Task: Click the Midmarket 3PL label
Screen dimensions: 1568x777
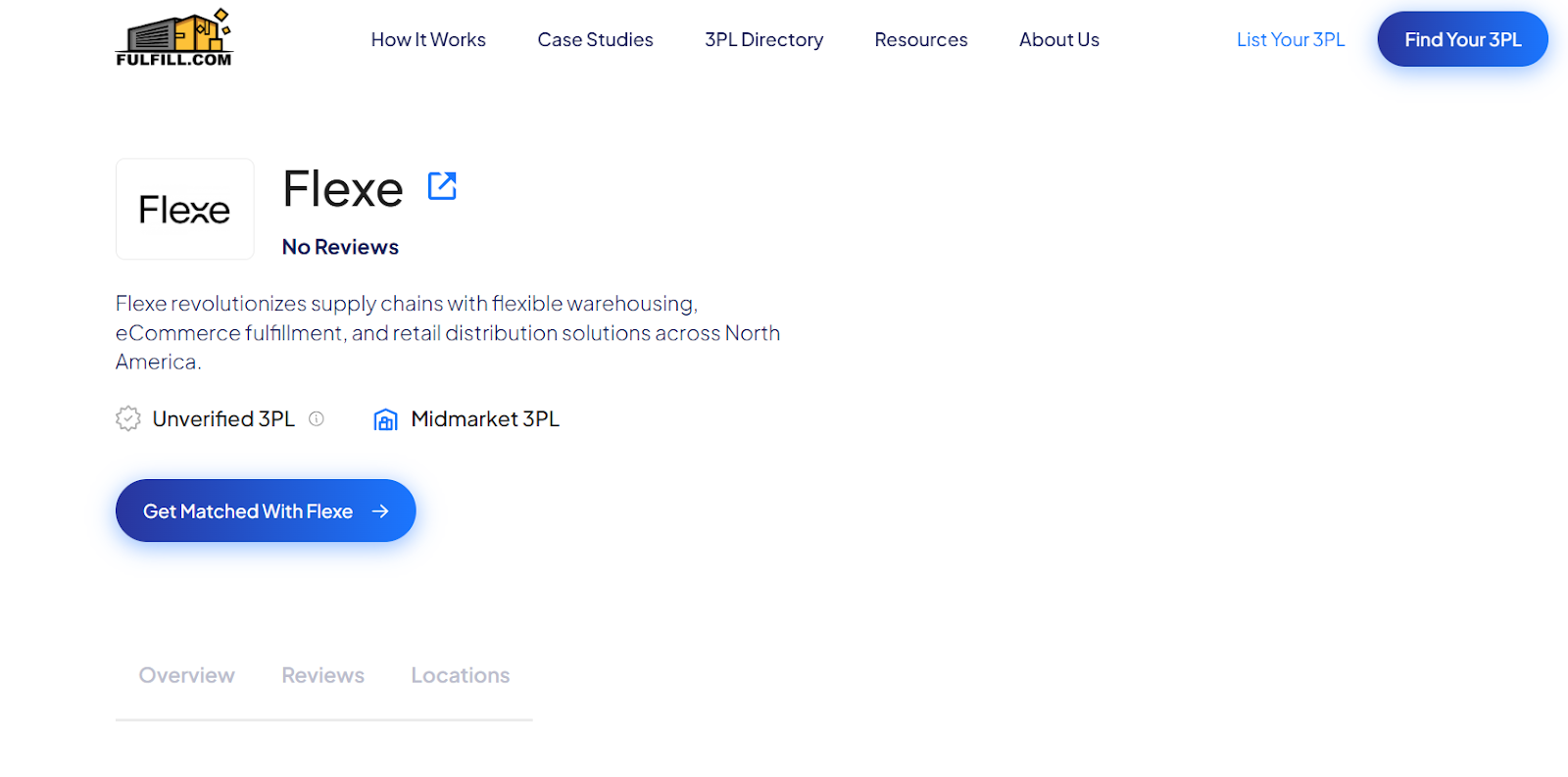Action: 485,419
